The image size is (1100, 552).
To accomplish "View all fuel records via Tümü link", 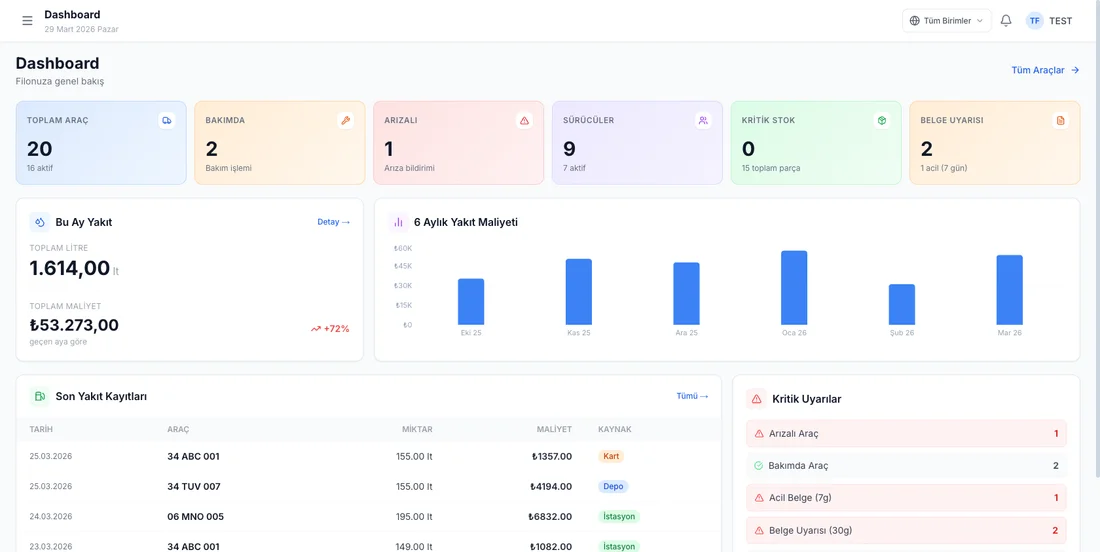I will pos(692,396).
